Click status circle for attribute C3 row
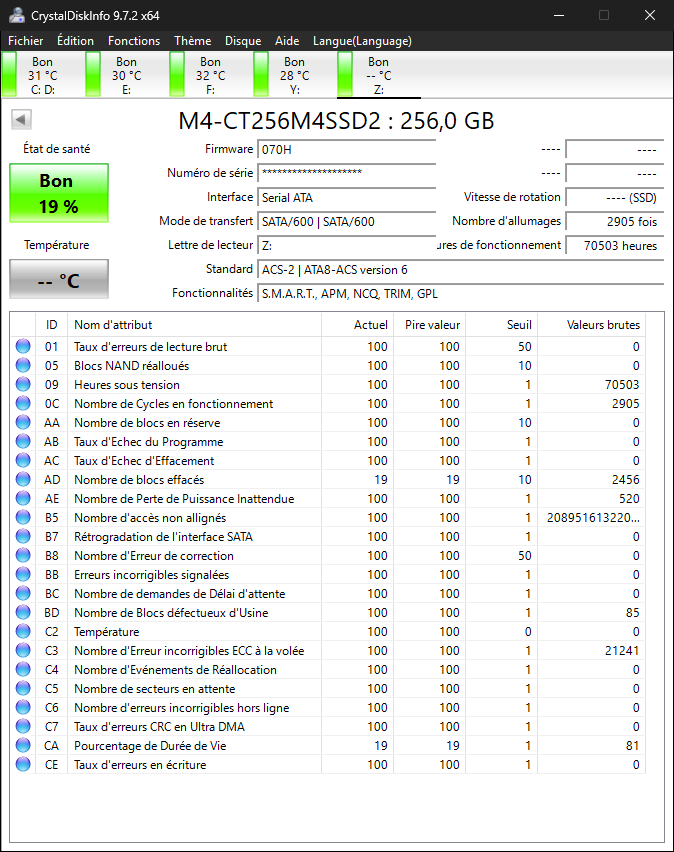This screenshot has width=674, height=852. 23,650
